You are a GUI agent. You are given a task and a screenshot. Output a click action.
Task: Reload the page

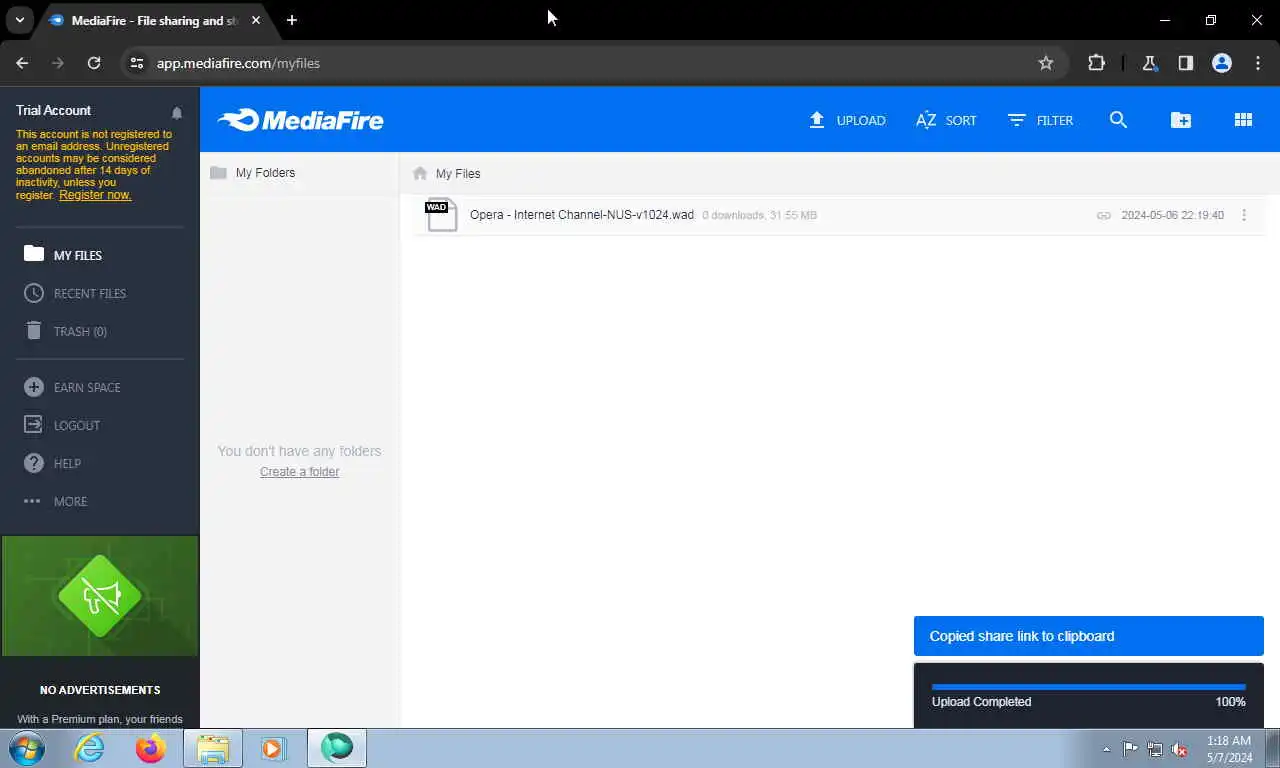pyautogui.click(x=94, y=63)
